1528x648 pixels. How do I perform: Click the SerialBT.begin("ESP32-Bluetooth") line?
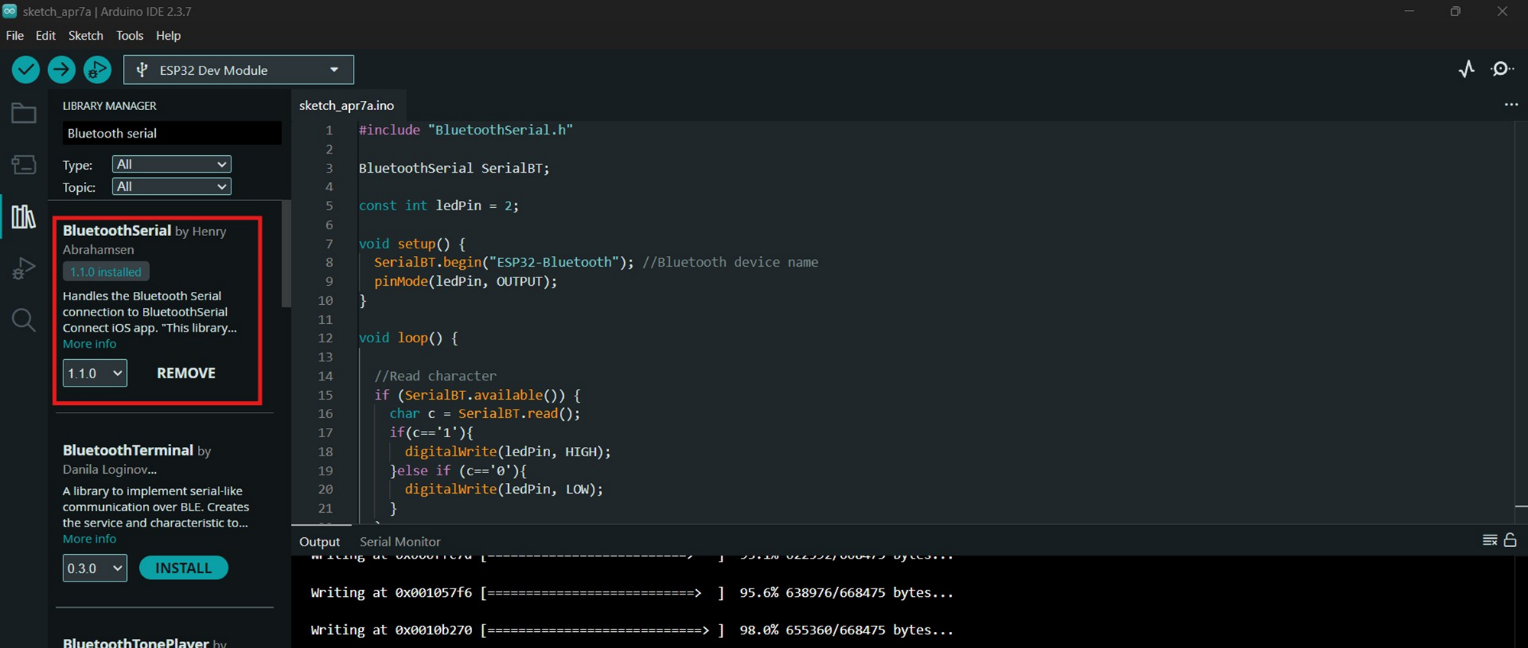point(596,262)
